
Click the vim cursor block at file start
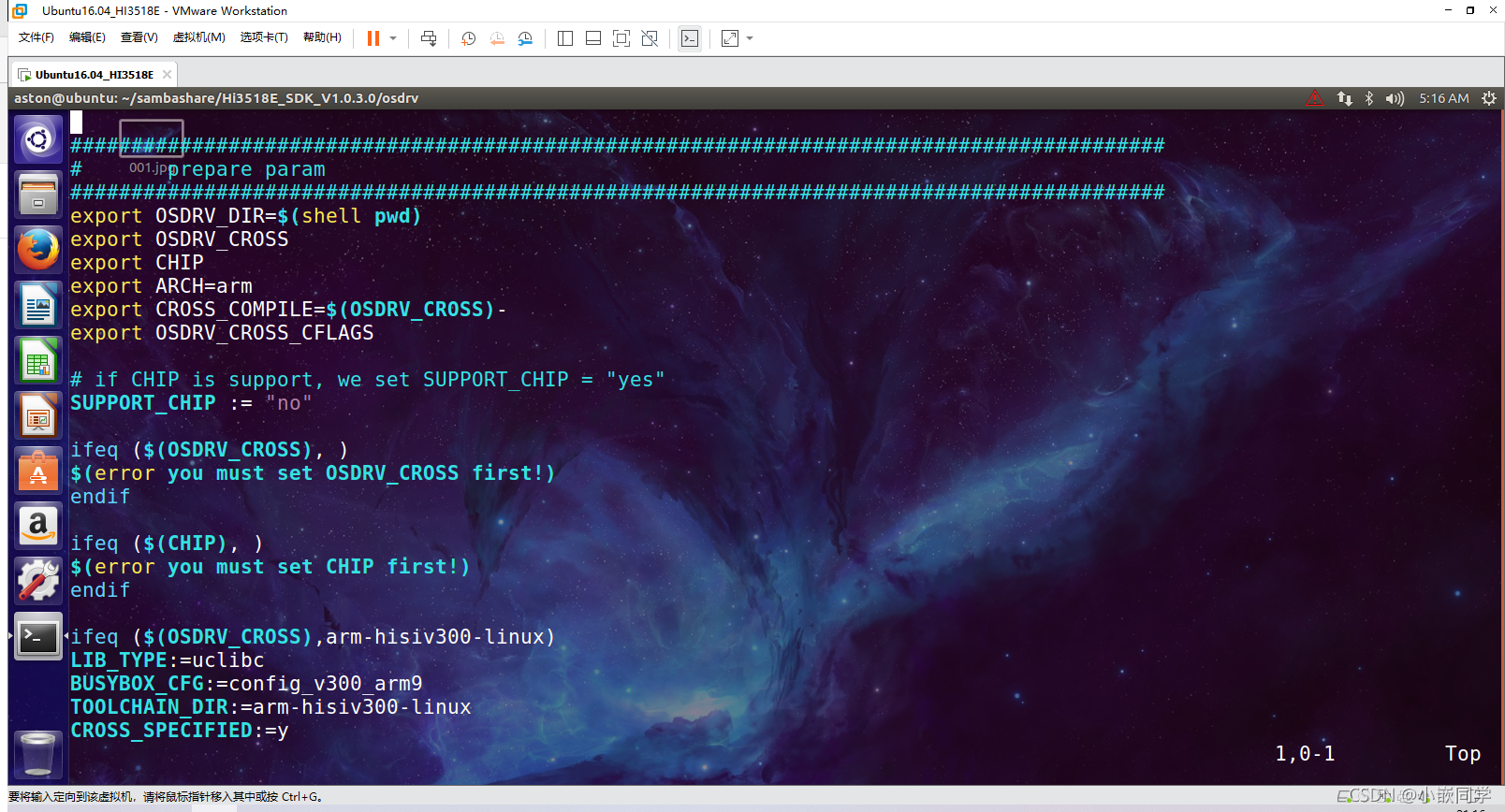[x=77, y=123]
